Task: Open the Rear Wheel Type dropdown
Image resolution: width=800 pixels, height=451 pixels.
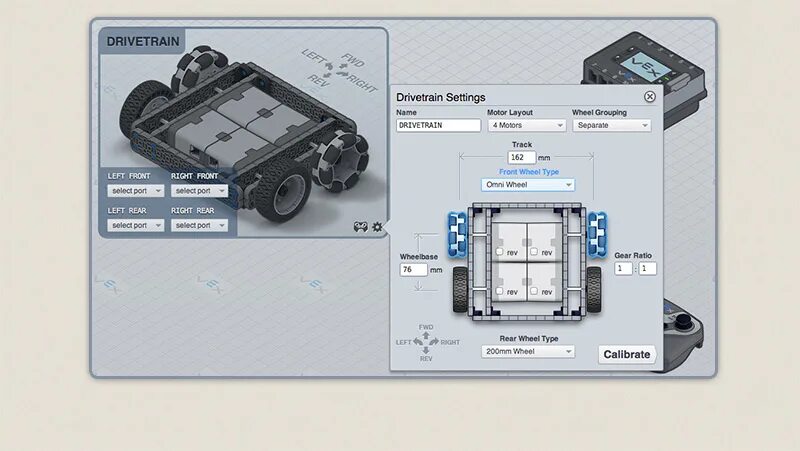Action: [x=528, y=352]
